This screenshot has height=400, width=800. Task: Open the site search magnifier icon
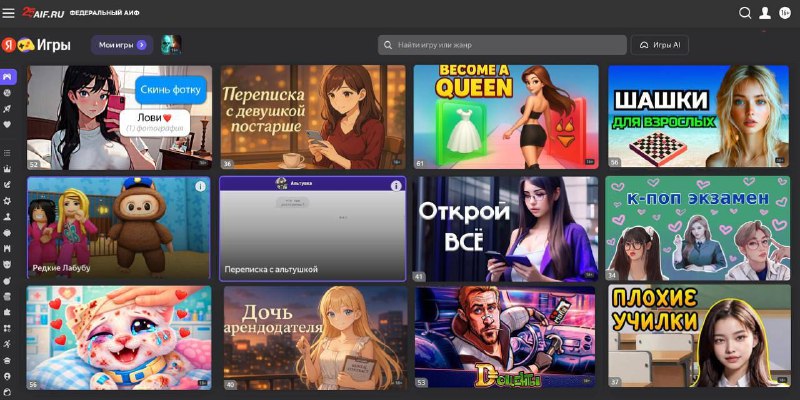click(745, 13)
